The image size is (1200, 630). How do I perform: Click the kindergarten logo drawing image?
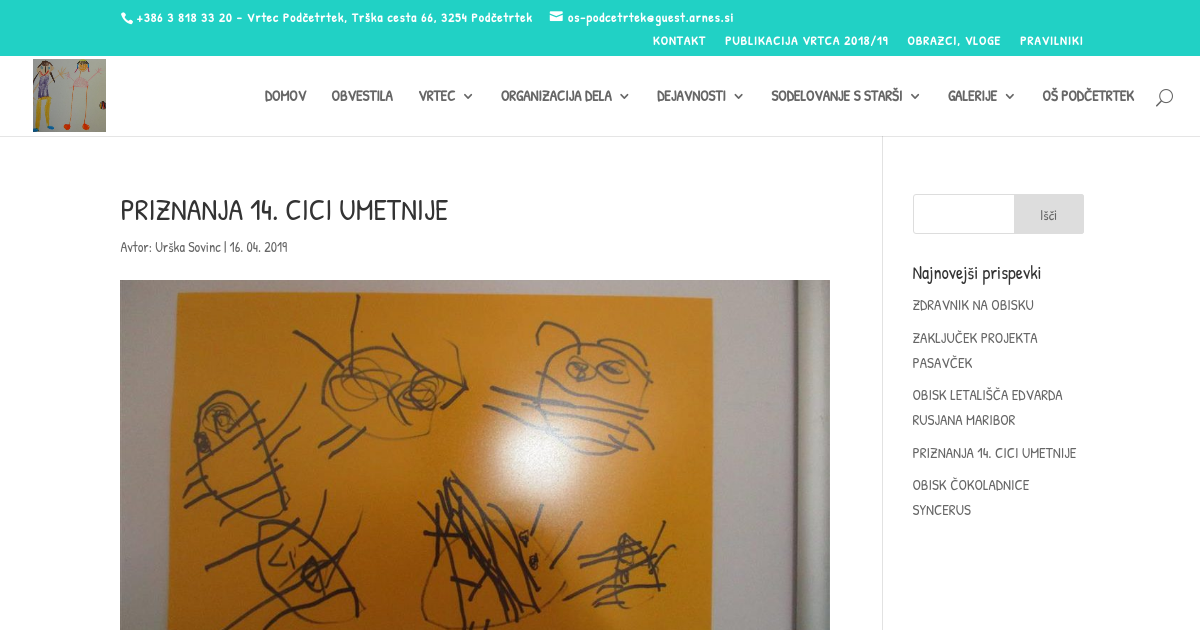[x=69, y=96]
